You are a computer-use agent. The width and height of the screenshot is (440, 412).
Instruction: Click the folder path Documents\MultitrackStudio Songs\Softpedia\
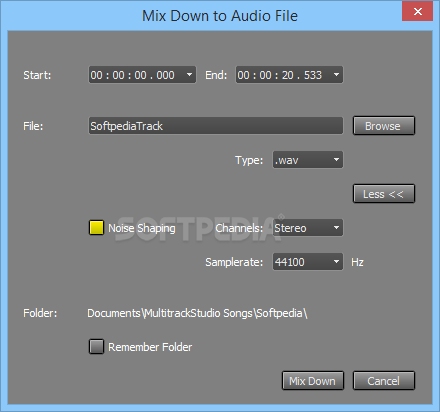[x=197, y=313]
